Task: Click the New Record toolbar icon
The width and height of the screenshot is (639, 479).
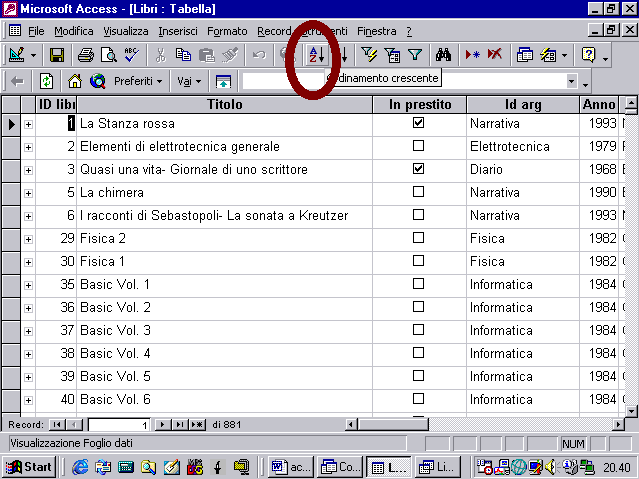Action: click(x=472, y=55)
